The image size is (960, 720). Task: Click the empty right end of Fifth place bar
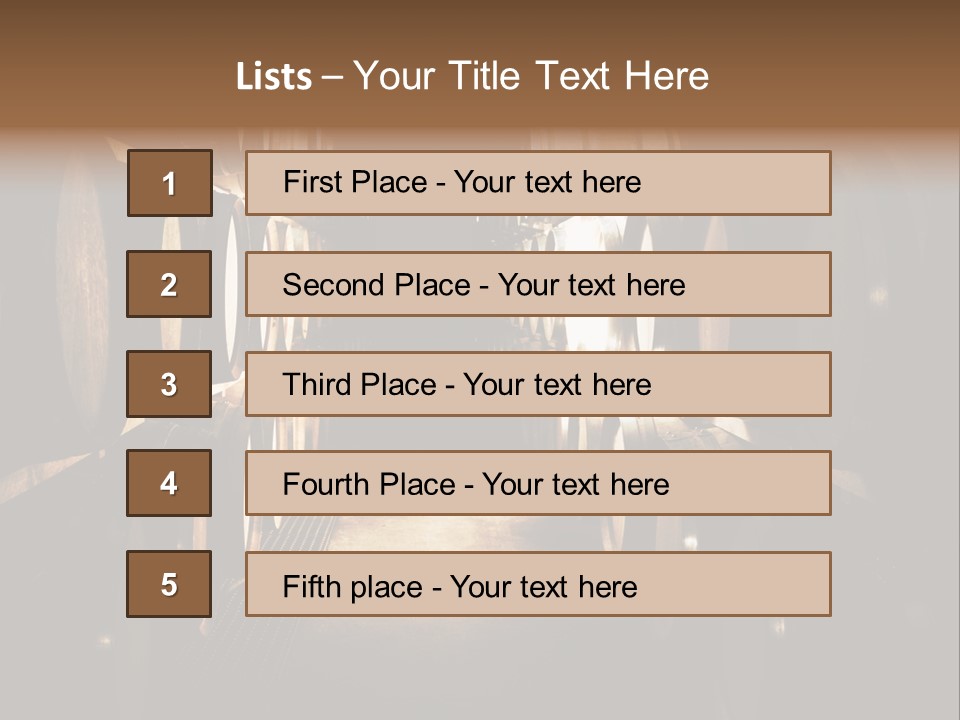(x=760, y=584)
